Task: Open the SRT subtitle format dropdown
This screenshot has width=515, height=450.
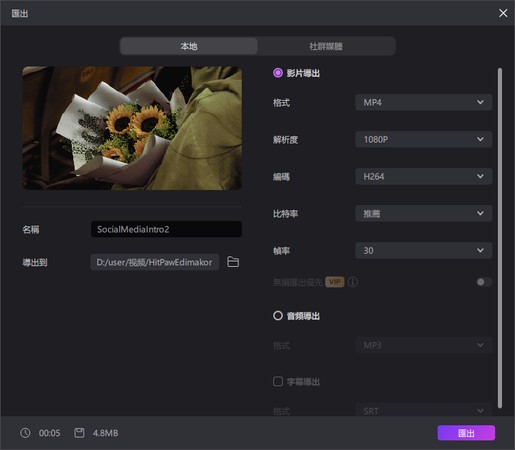Action: [x=424, y=411]
